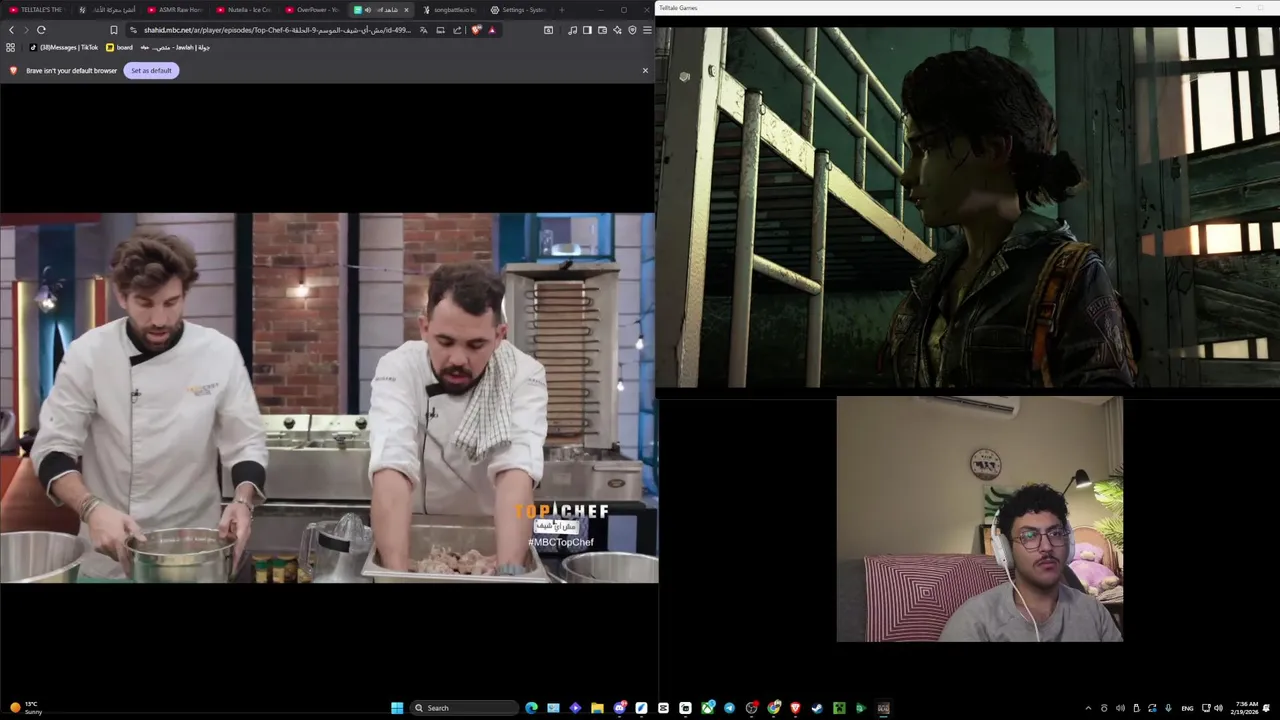The height and width of the screenshot is (720, 1280).
Task: Open the board bookmark
Action: point(119,47)
